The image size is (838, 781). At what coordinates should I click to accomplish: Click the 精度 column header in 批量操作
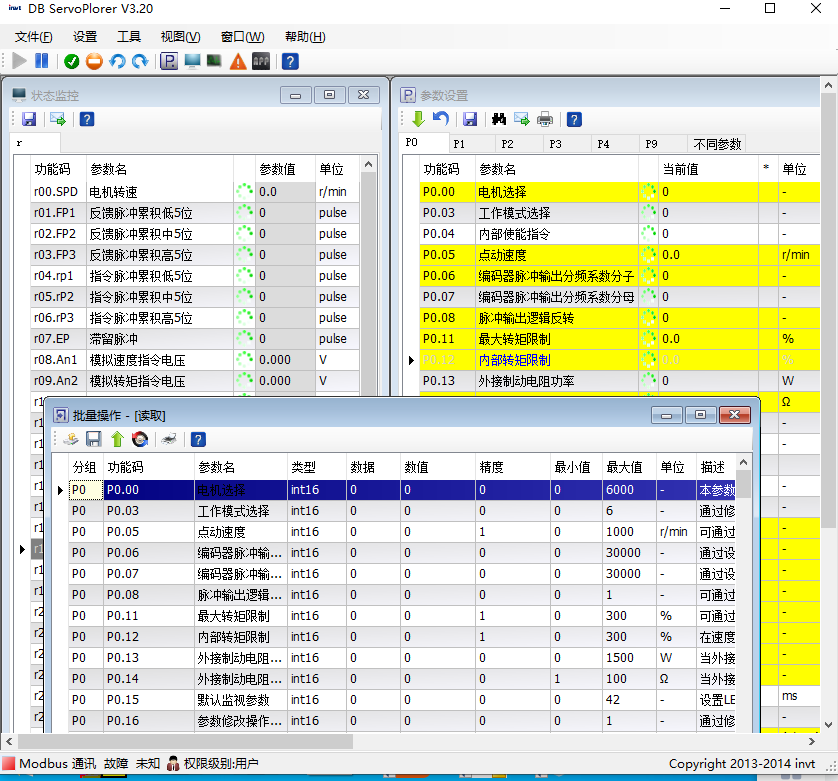(x=513, y=467)
